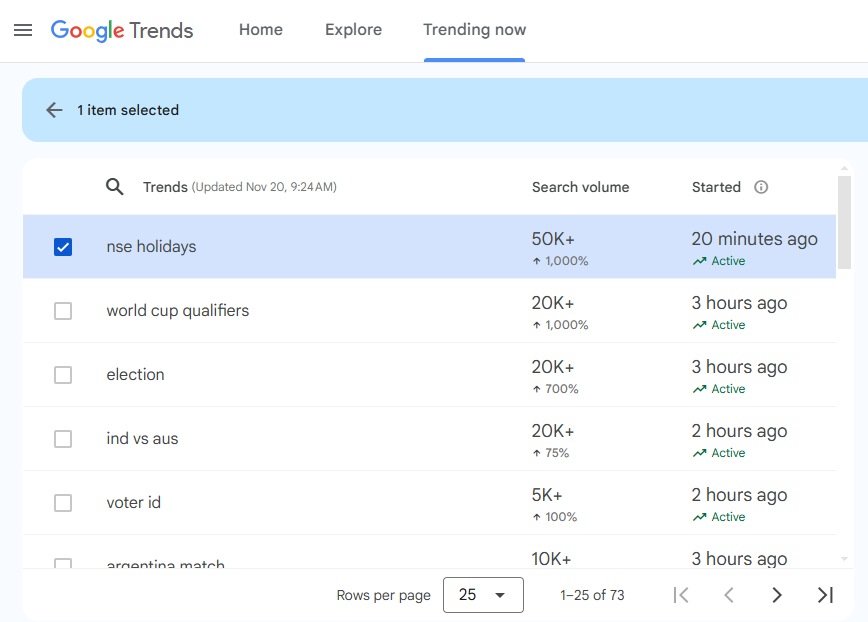Screen dimensions: 868x622
Task: Jump to the first page of results
Action: coord(681,595)
